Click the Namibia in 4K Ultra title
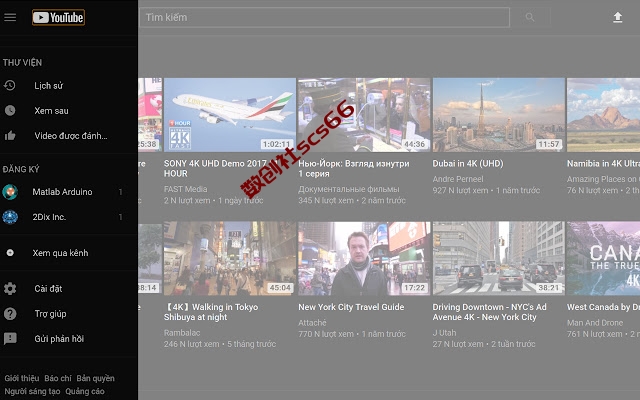 (x=603, y=163)
